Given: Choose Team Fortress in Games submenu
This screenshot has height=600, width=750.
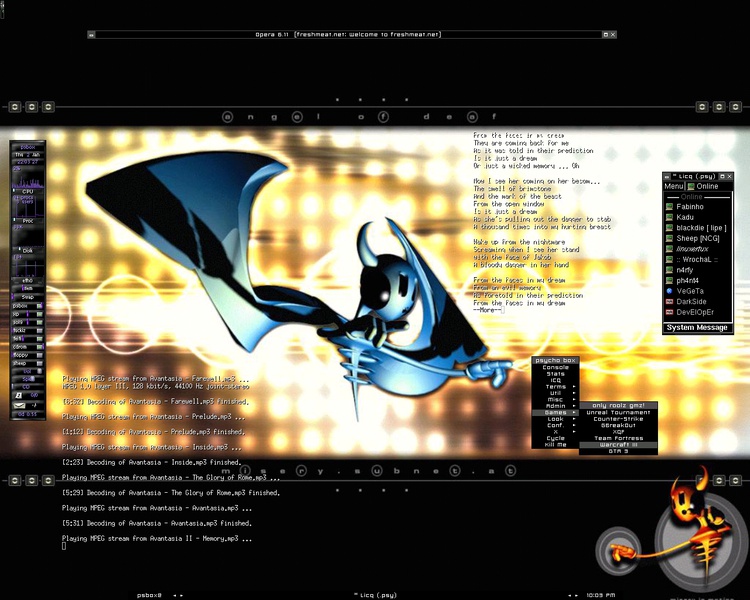Looking at the screenshot, I should click(x=618, y=438).
